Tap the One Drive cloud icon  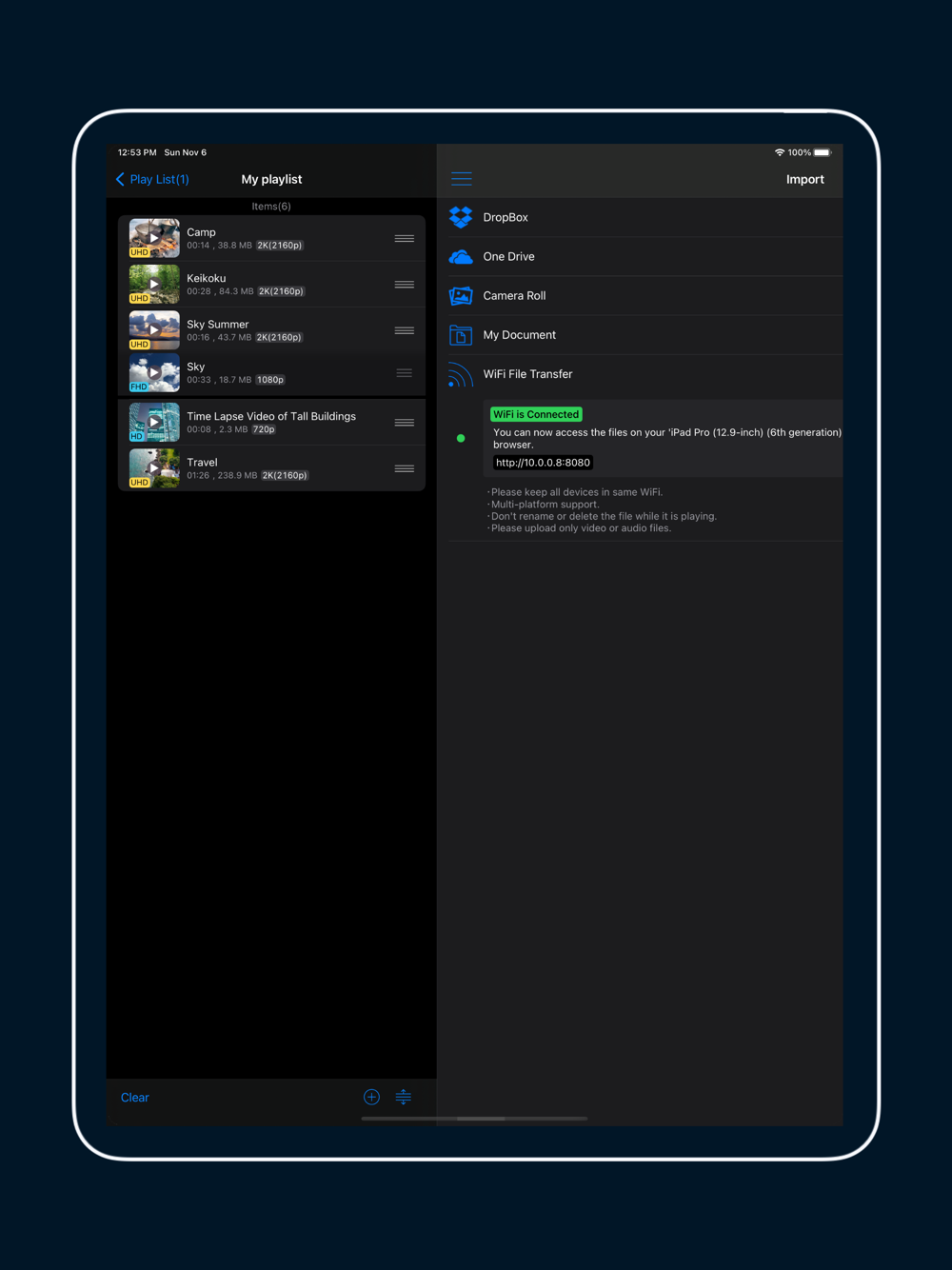pos(461,257)
